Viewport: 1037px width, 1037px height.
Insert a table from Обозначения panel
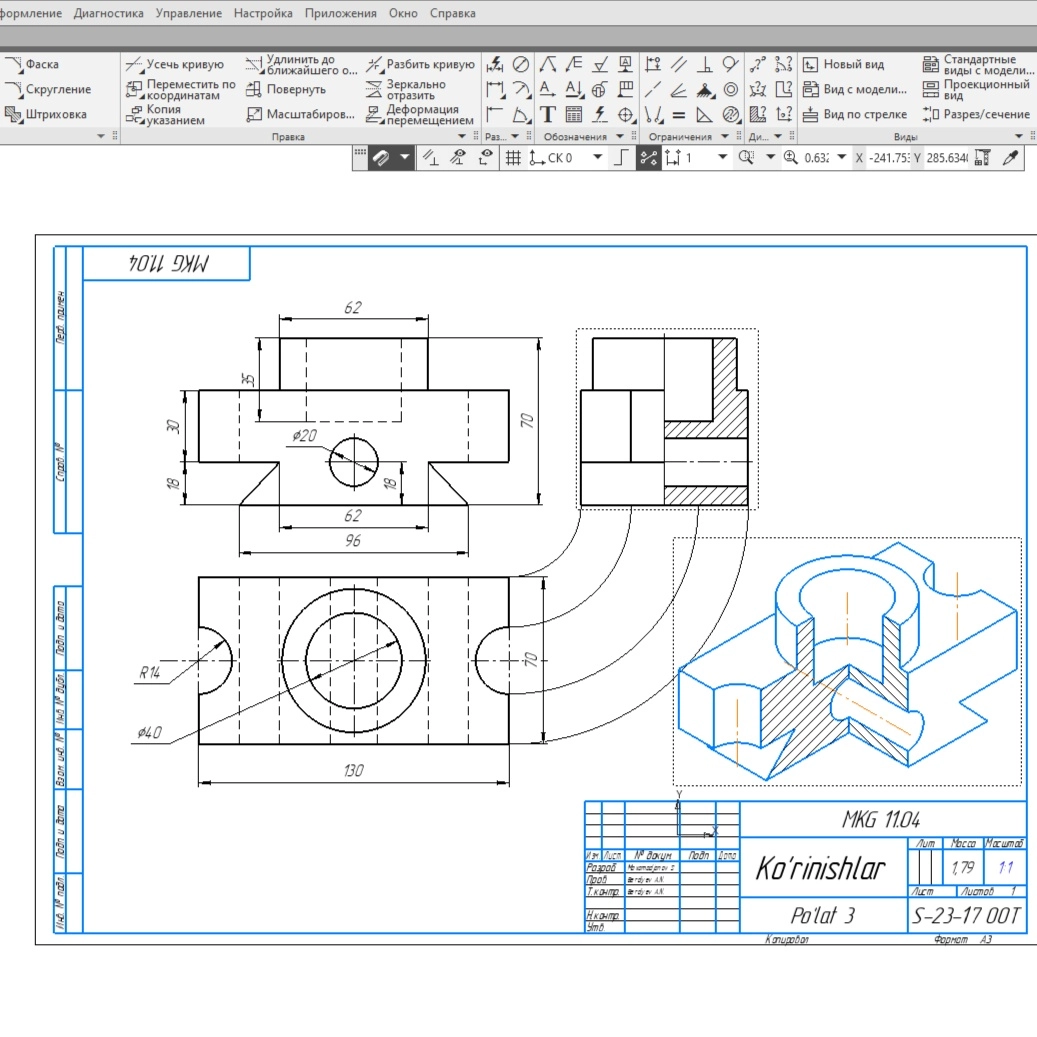[x=574, y=114]
